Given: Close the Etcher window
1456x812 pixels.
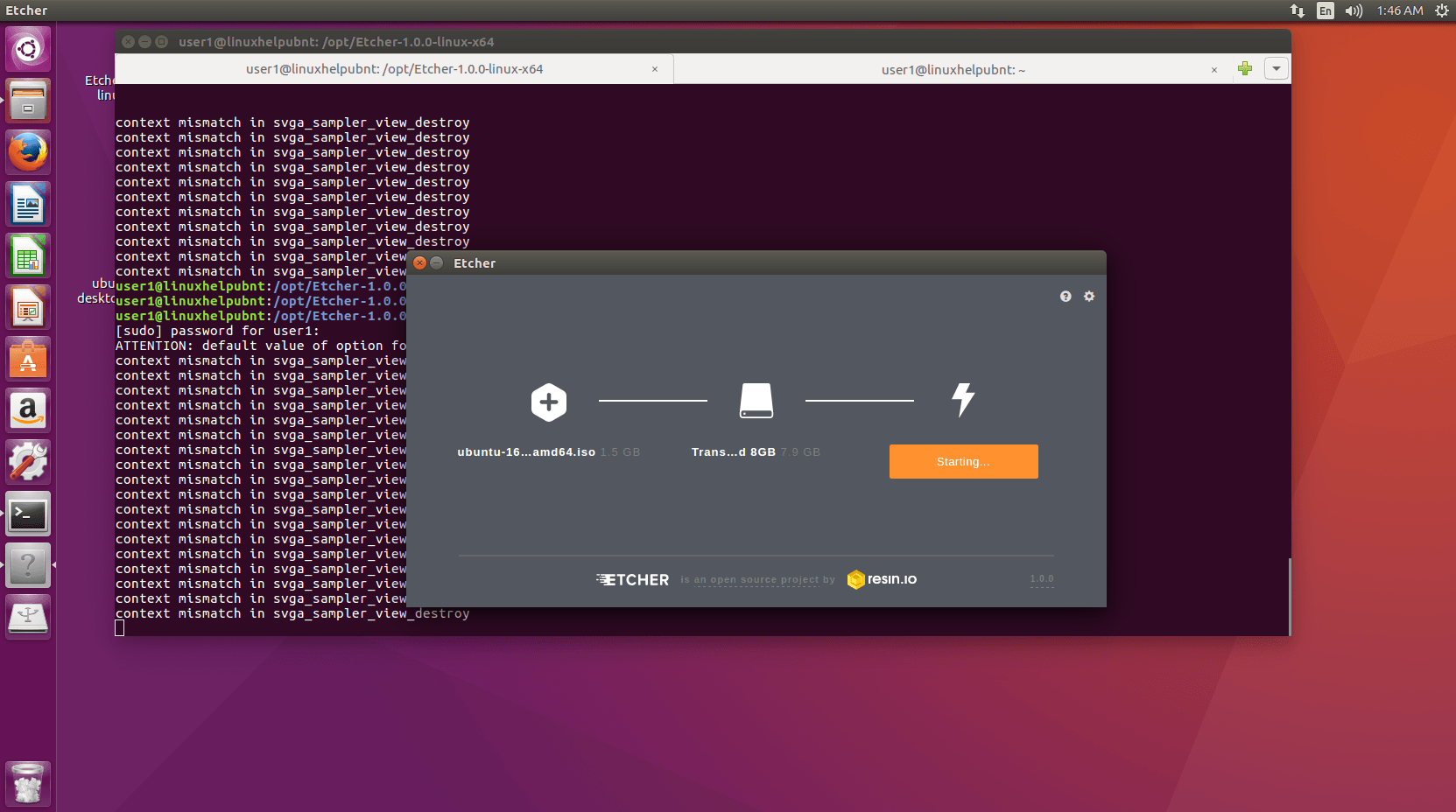Looking at the screenshot, I should click(419, 262).
